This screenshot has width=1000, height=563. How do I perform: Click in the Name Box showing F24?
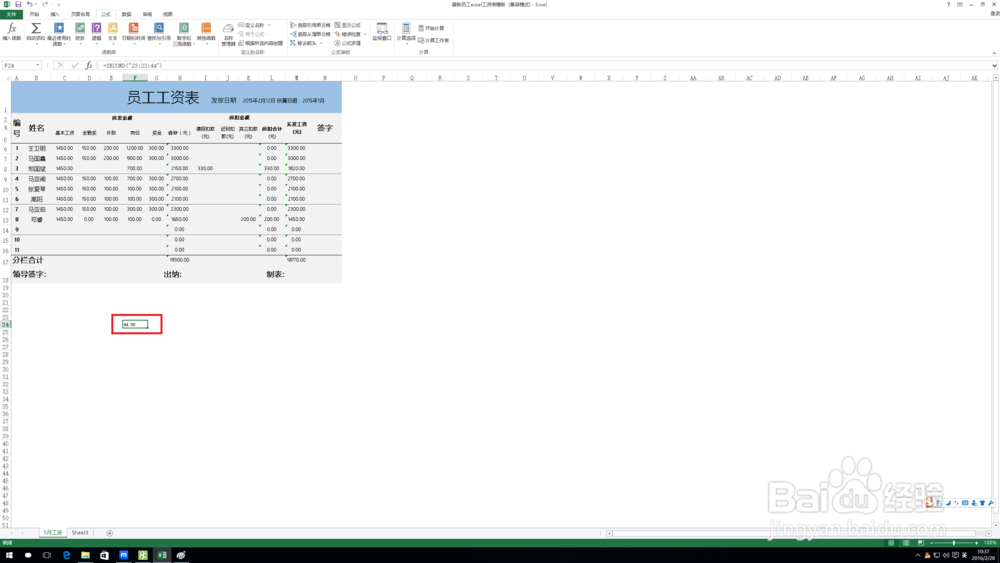click(x=18, y=65)
